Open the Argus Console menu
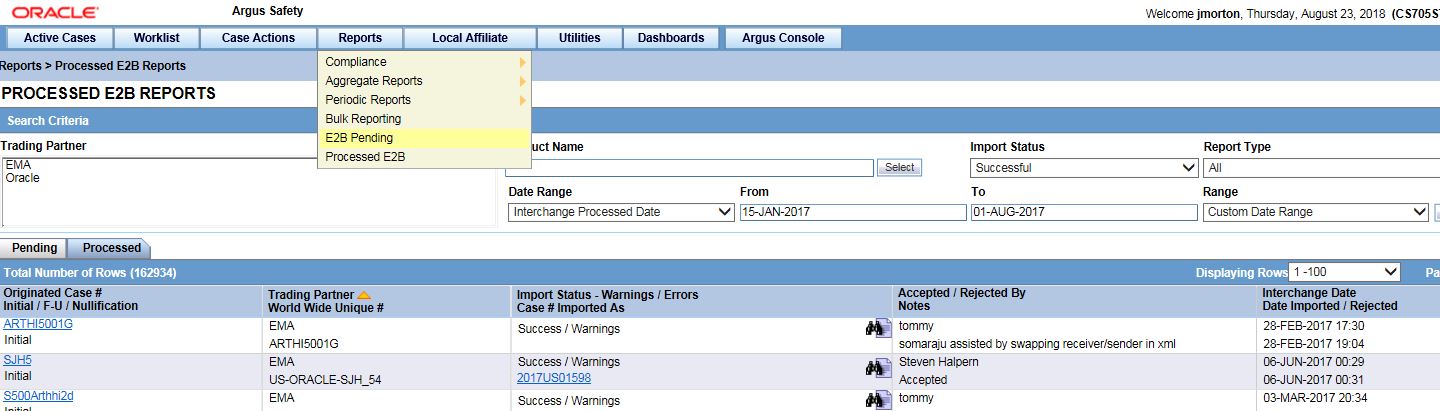 coord(783,38)
